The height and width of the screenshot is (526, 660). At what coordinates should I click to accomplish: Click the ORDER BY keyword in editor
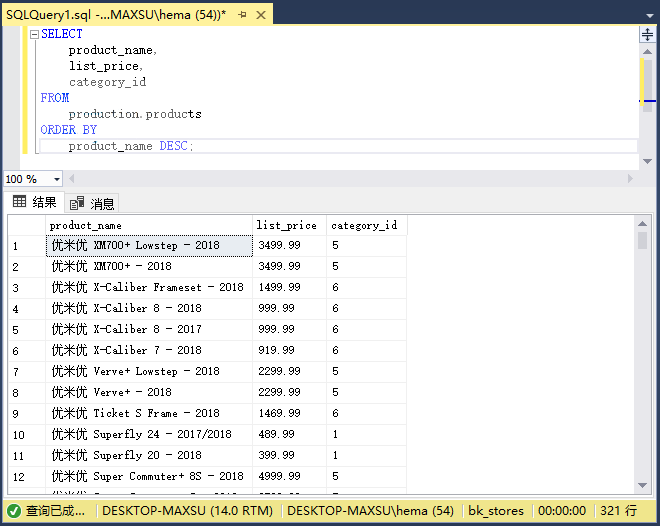pyautogui.click(x=69, y=130)
